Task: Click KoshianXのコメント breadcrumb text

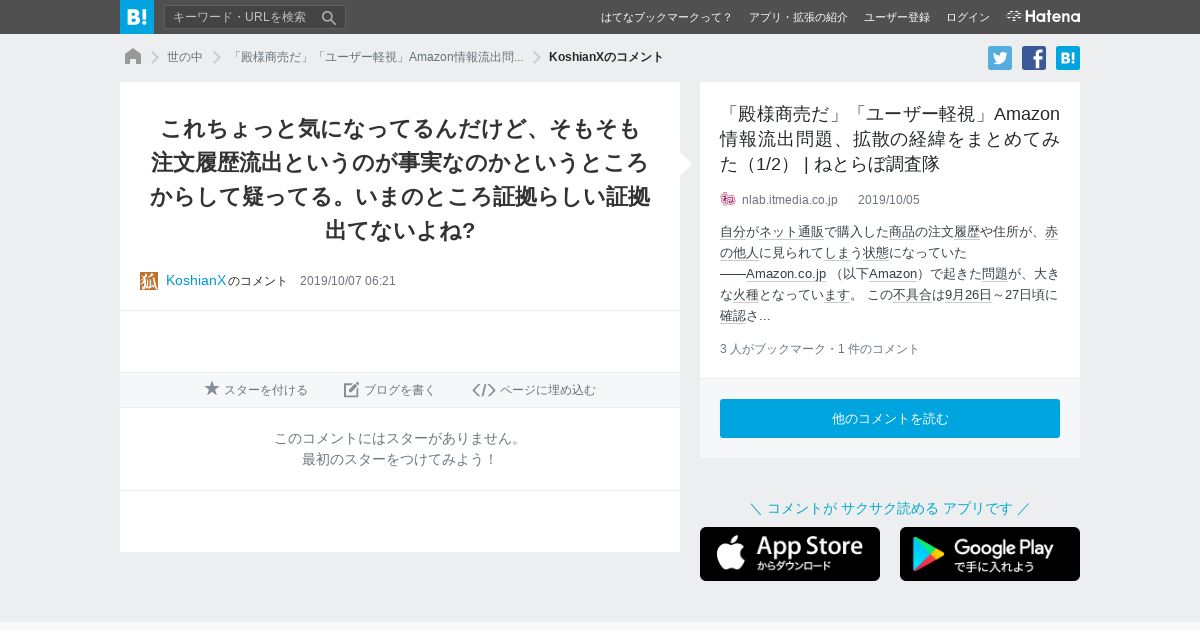Action: click(606, 57)
